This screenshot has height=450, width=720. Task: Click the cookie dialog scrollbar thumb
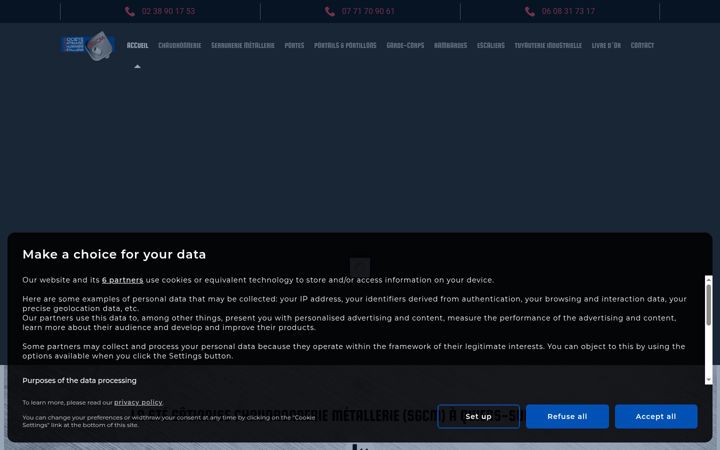(x=709, y=305)
